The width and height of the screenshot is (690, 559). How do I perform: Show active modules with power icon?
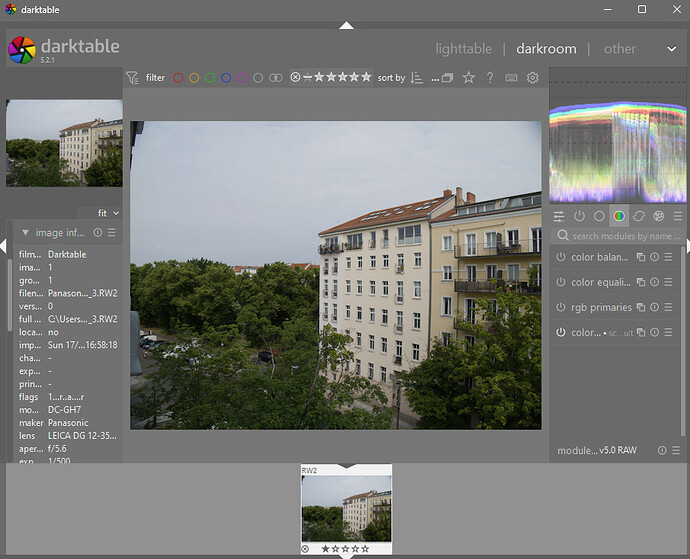[x=579, y=216]
